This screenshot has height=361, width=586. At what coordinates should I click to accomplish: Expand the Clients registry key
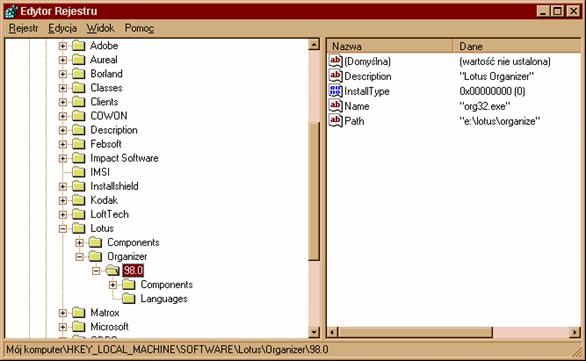63,102
